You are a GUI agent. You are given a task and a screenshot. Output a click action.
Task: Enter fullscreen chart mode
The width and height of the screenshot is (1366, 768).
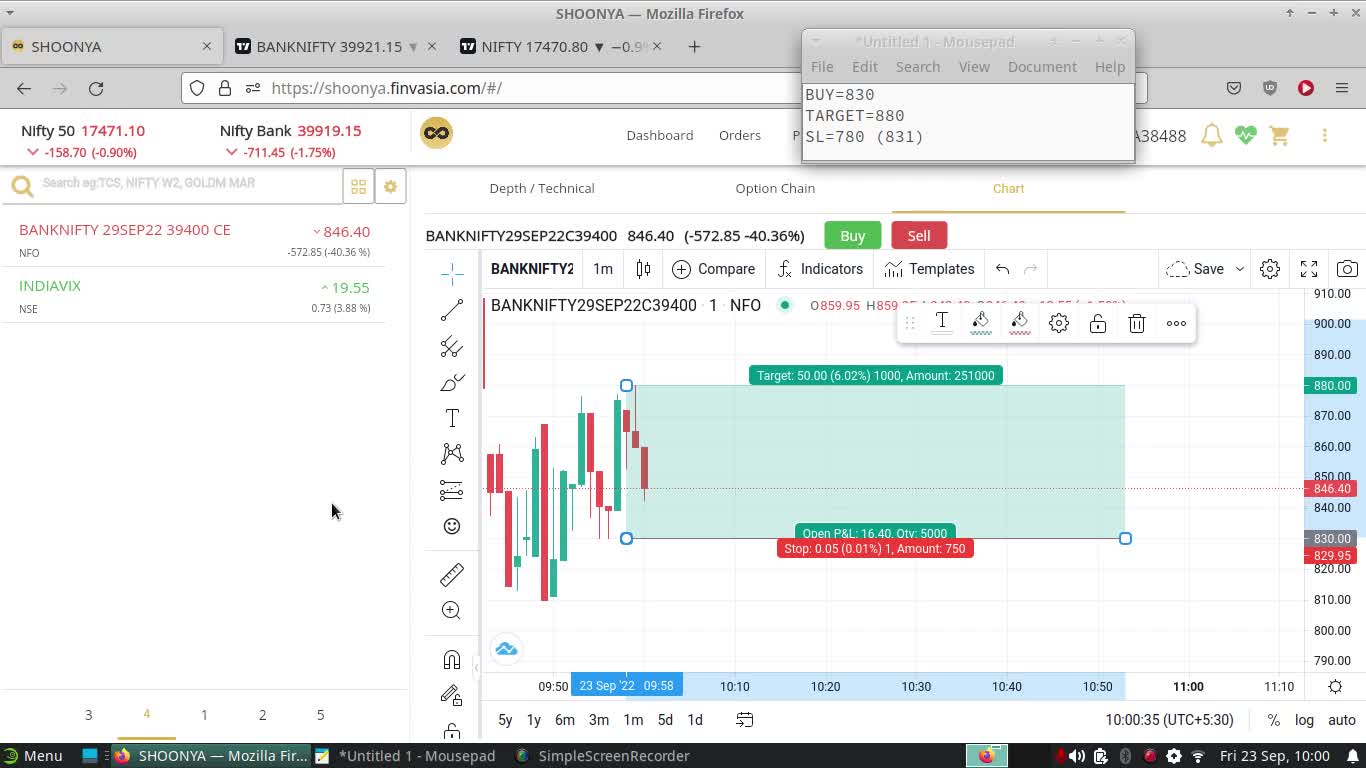click(x=1309, y=269)
